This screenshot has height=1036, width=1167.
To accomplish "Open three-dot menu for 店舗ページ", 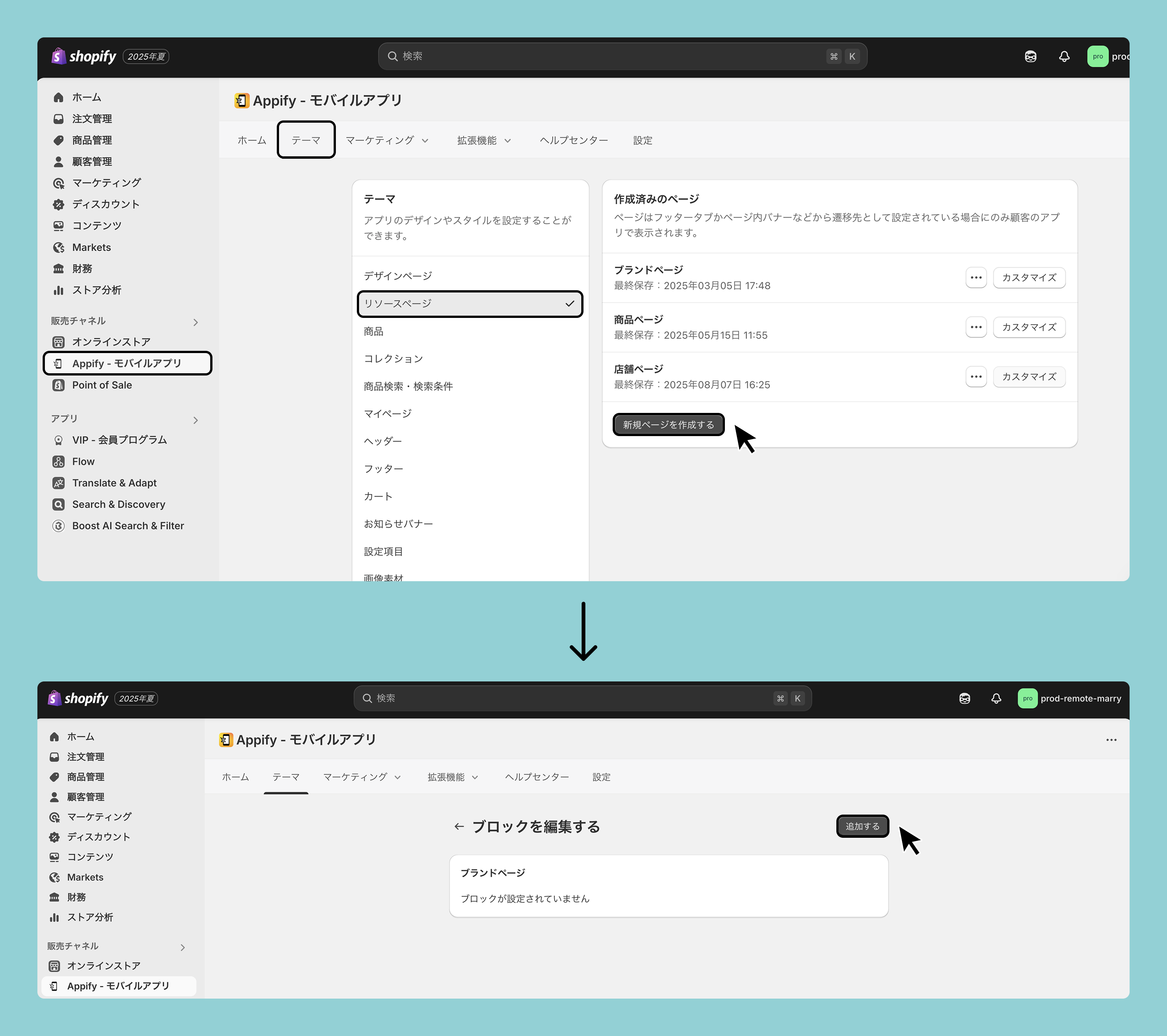I will 976,377.
